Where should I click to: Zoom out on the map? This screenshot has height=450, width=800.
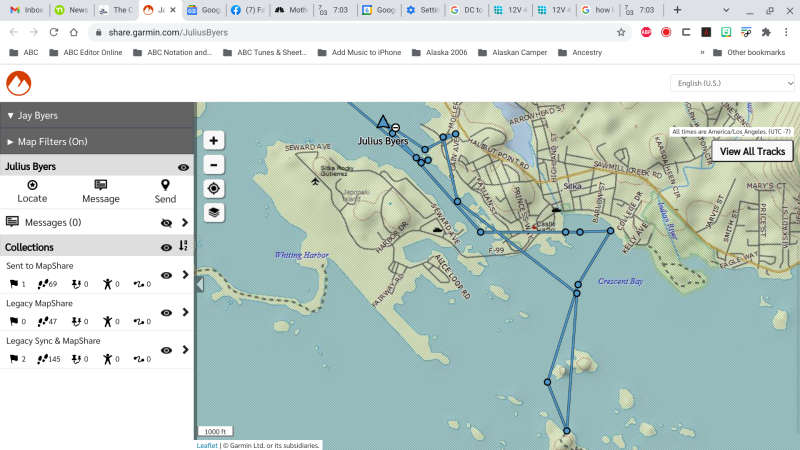point(214,164)
